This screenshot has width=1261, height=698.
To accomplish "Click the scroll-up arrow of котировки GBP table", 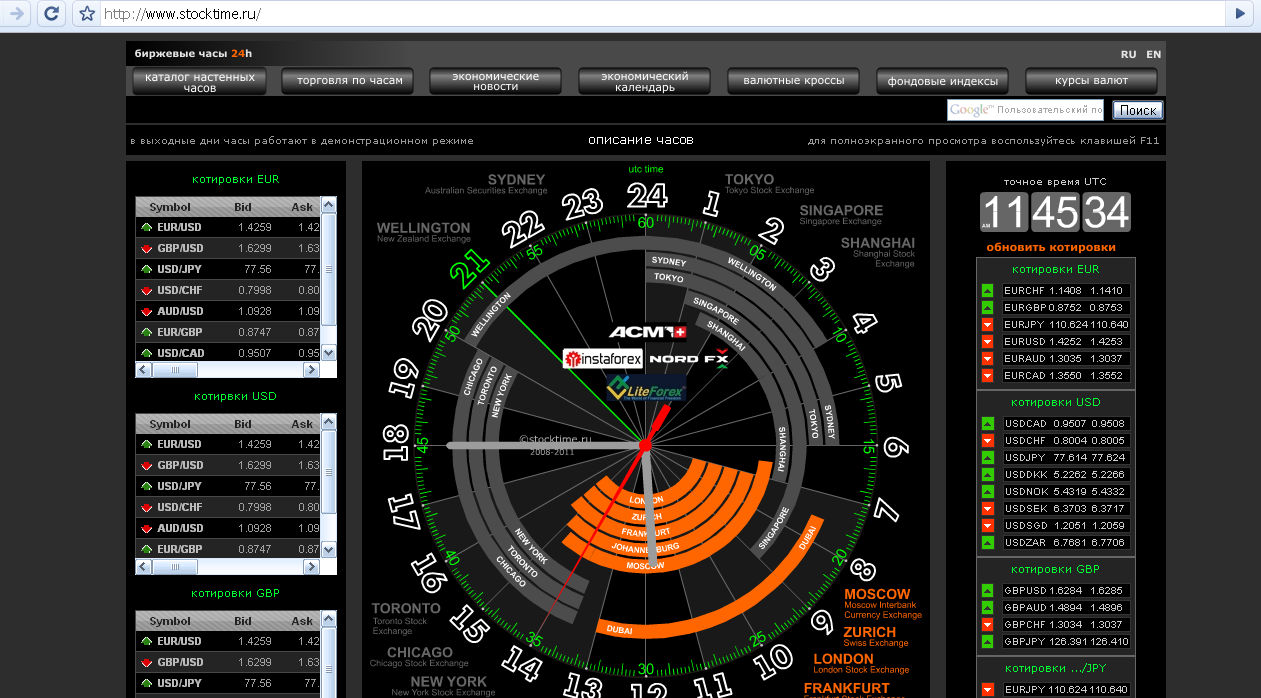I will pos(328,619).
